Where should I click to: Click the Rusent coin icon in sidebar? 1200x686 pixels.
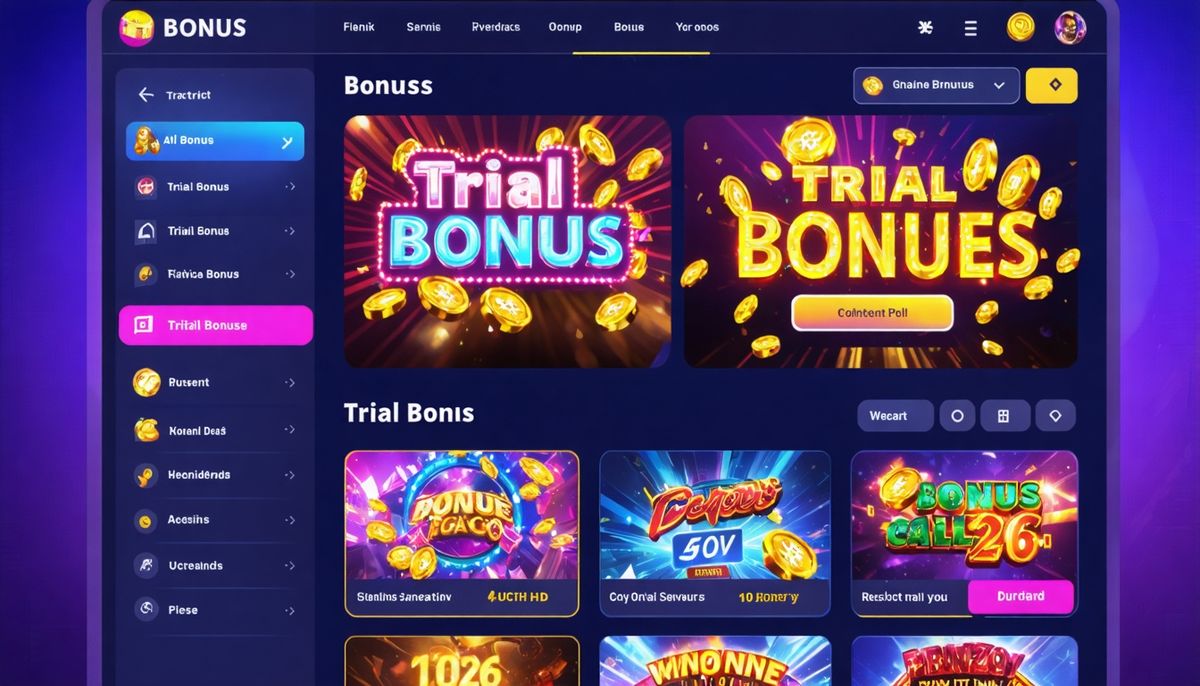(147, 382)
